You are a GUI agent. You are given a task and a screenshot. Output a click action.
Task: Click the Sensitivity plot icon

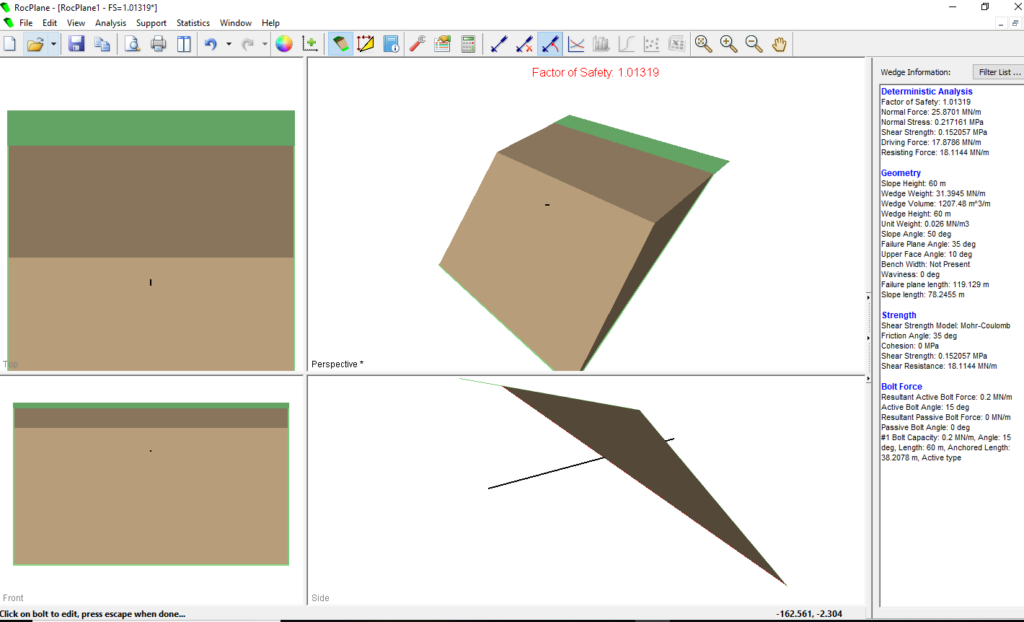(576, 44)
